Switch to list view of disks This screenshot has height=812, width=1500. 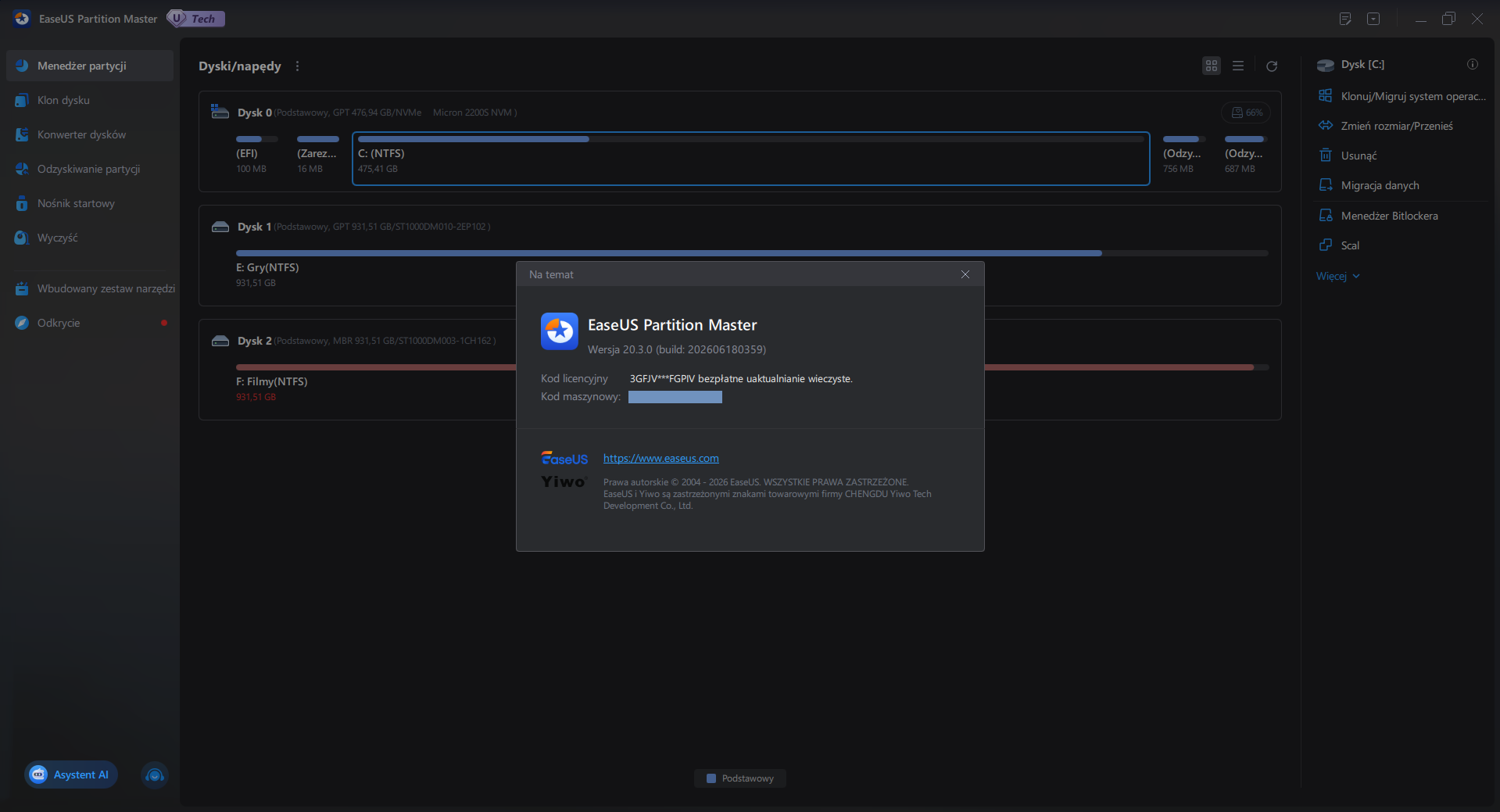click(x=1238, y=66)
